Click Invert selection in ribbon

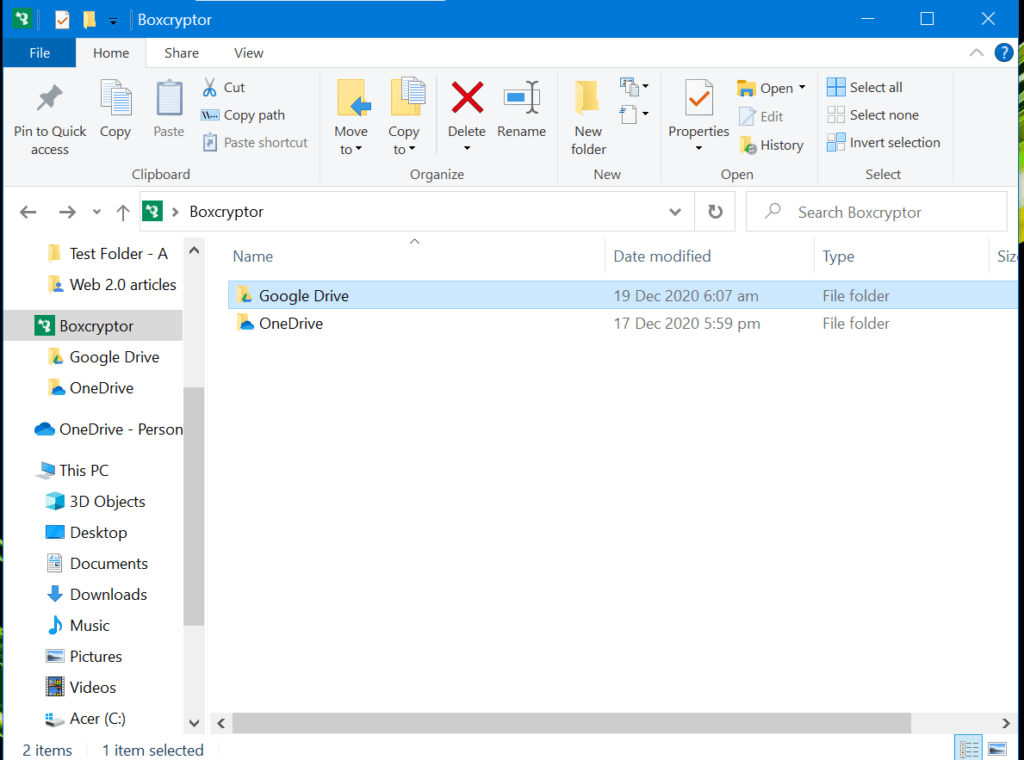tap(884, 143)
